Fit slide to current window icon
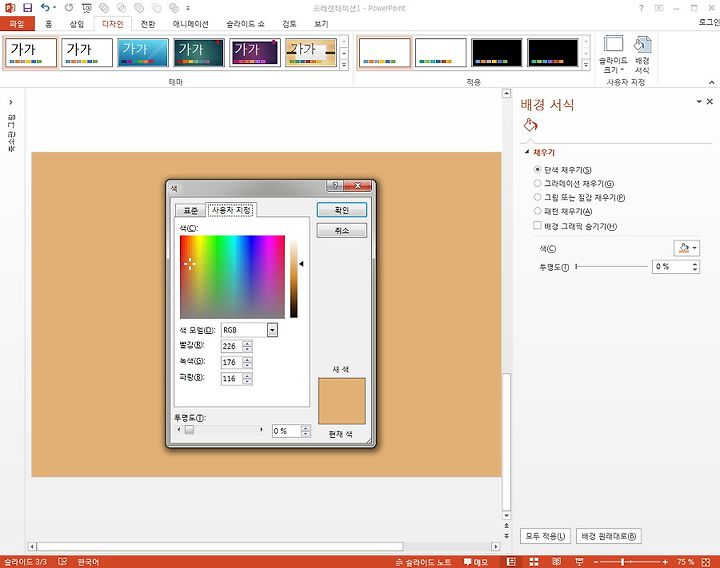 click(x=706, y=562)
